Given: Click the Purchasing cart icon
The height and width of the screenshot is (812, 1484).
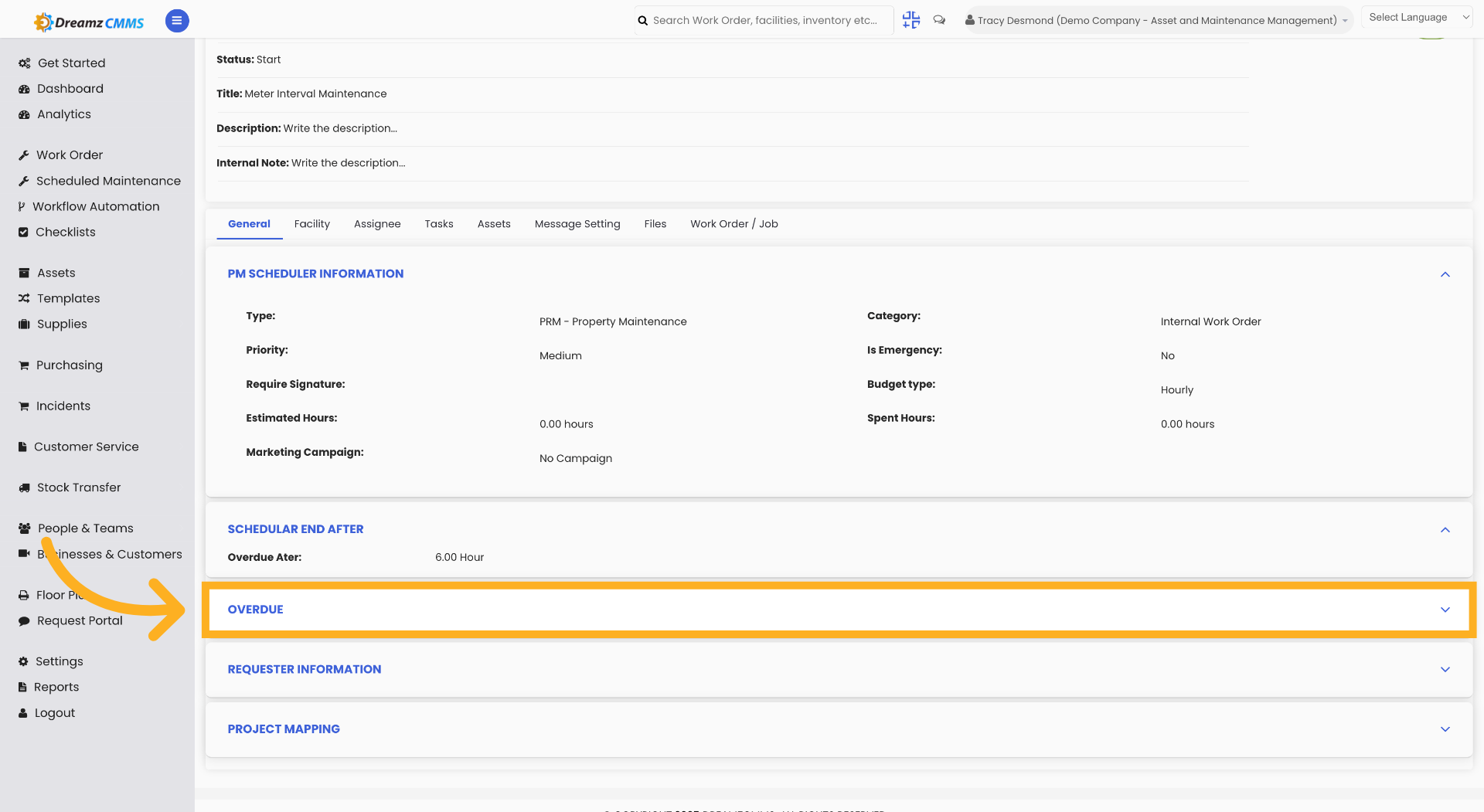Looking at the screenshot, I should pyautogui.click(x=24, y=365).
